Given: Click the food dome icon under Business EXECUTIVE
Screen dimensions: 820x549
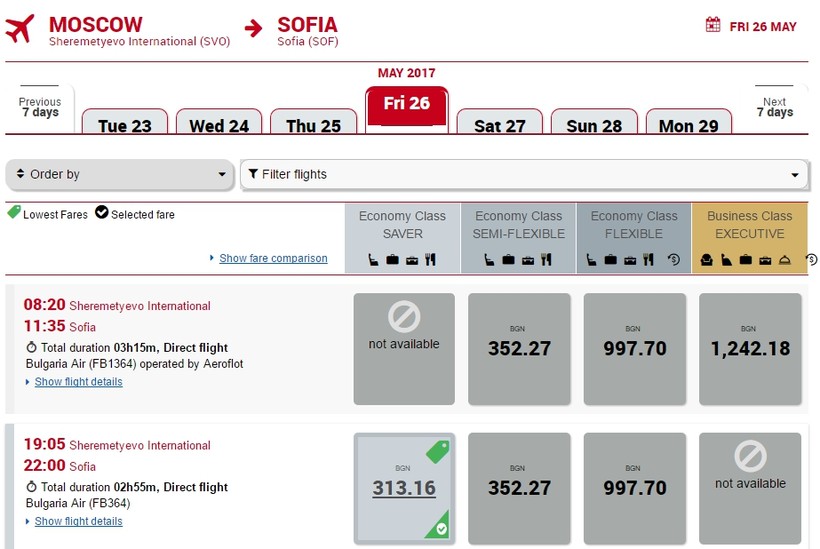Looking at the screenshot, I should click(x=784, y=260).
